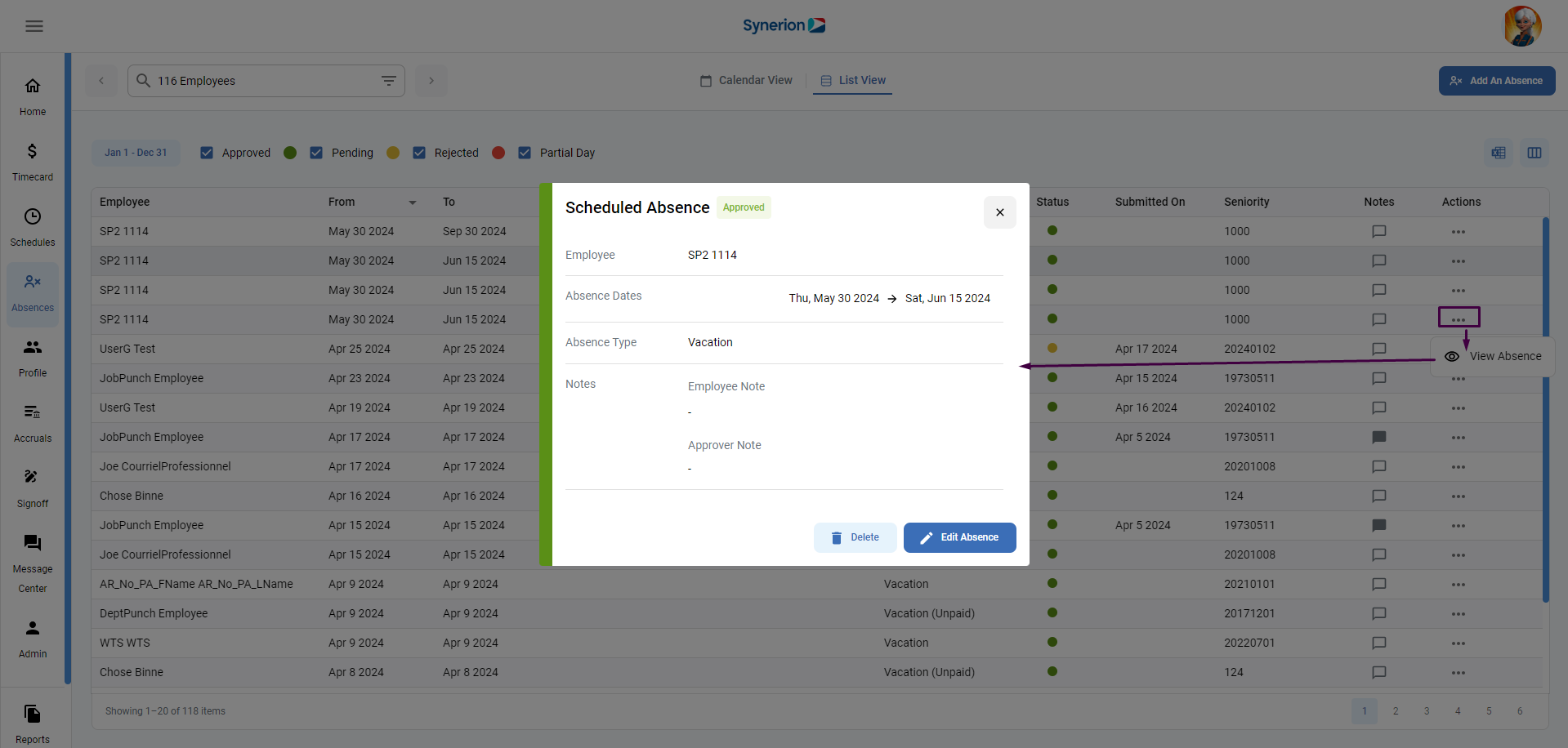The image size is (1568, 748).
Task: Open Schedules from the sidebar
Action: pyautogui.click(x=33, y=228)
